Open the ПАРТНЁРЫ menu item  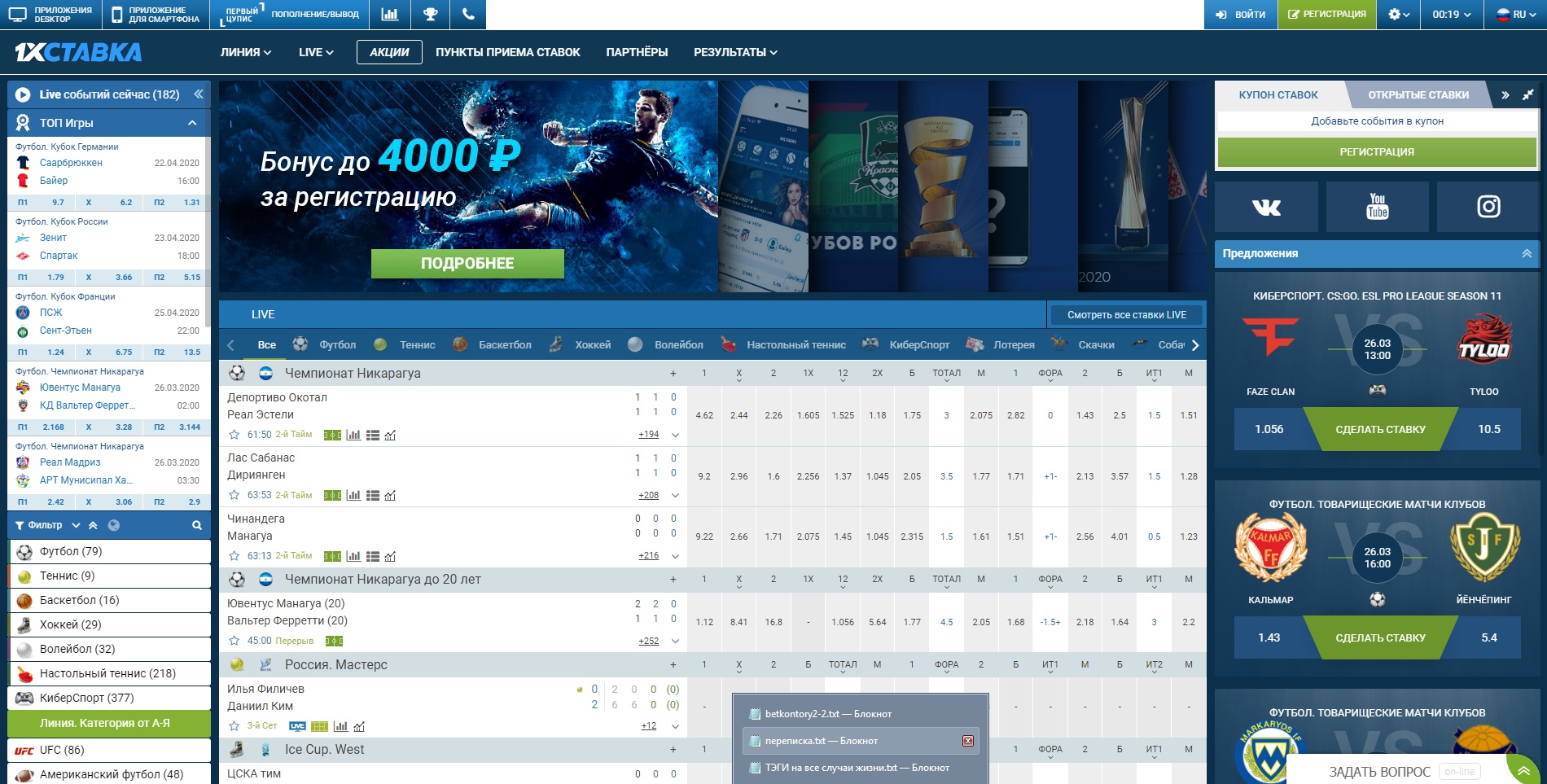pos(637,52)
